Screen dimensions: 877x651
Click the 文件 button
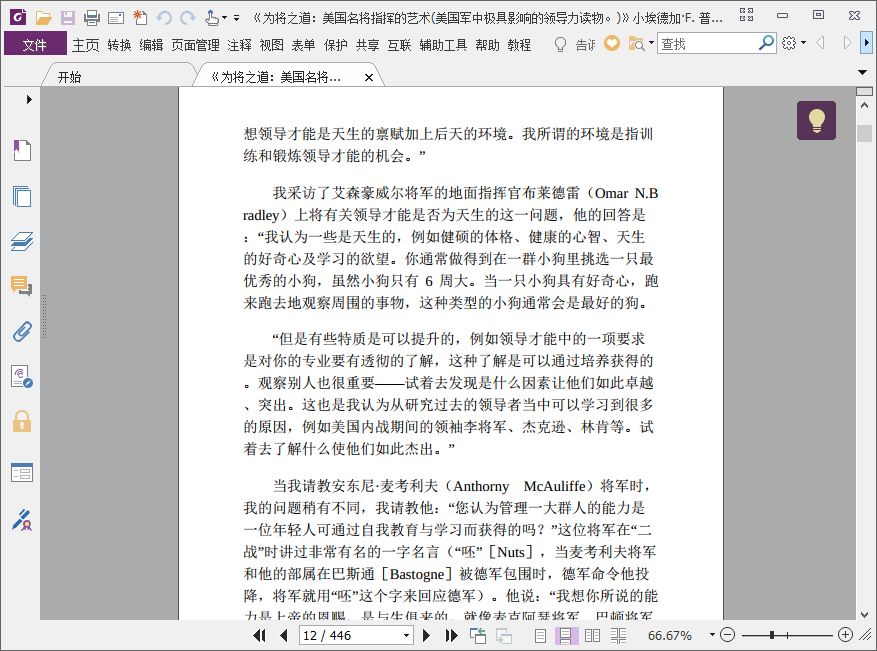click(x=35, y=44)
